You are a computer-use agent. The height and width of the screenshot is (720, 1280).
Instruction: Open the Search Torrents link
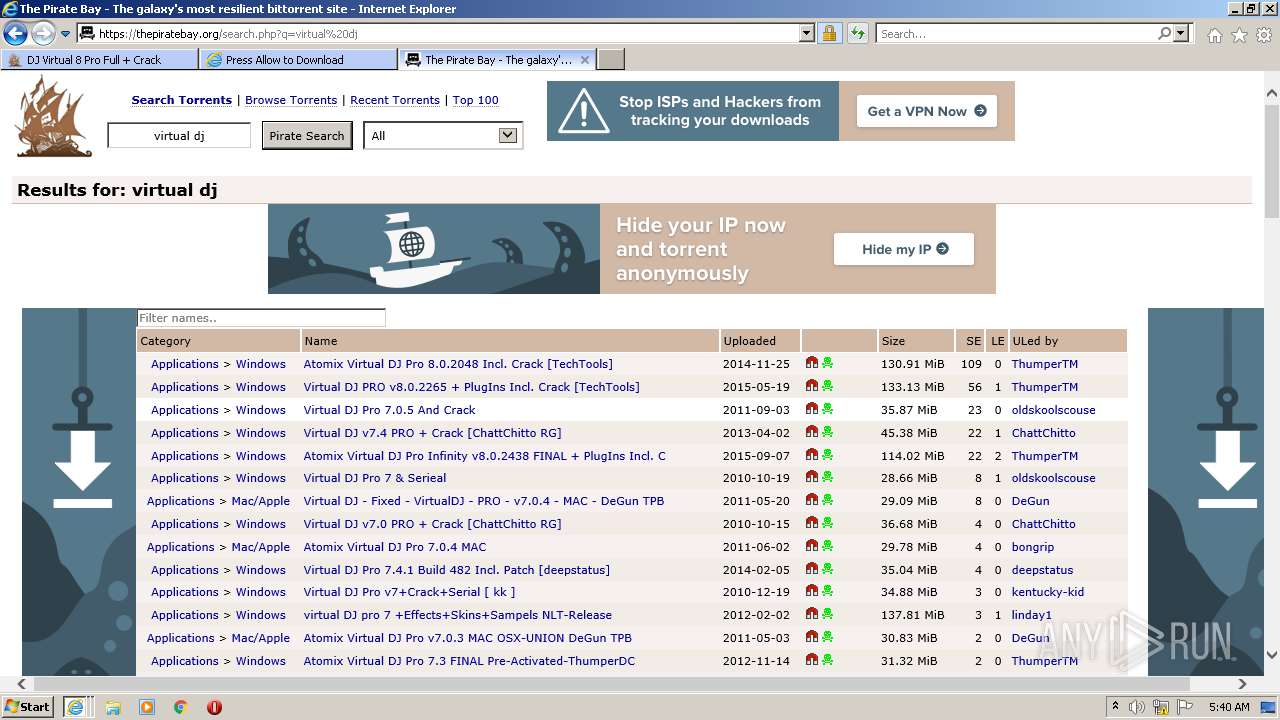tap(181, 100)
